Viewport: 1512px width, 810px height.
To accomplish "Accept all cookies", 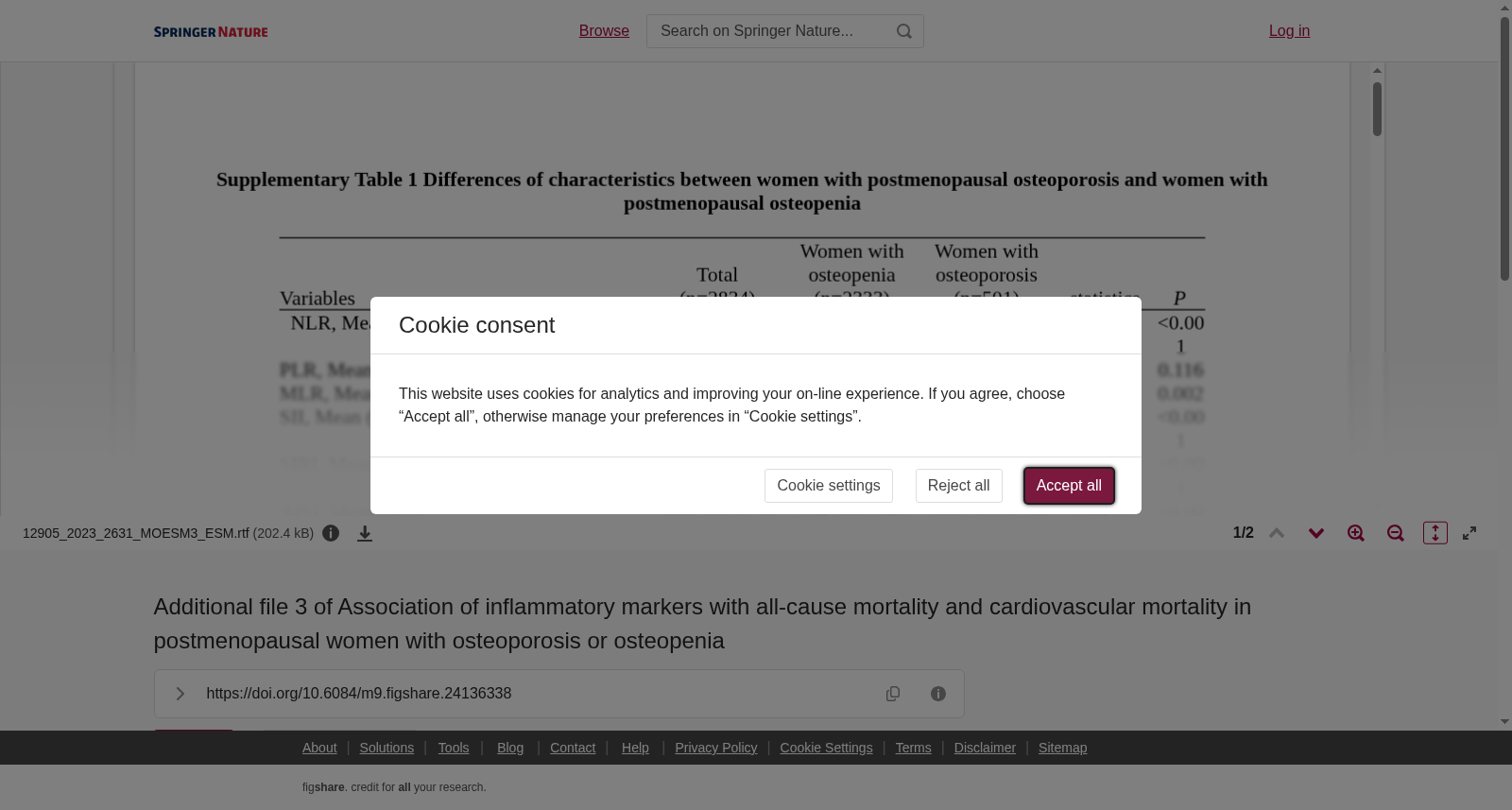I will [x=1069, y=486].
